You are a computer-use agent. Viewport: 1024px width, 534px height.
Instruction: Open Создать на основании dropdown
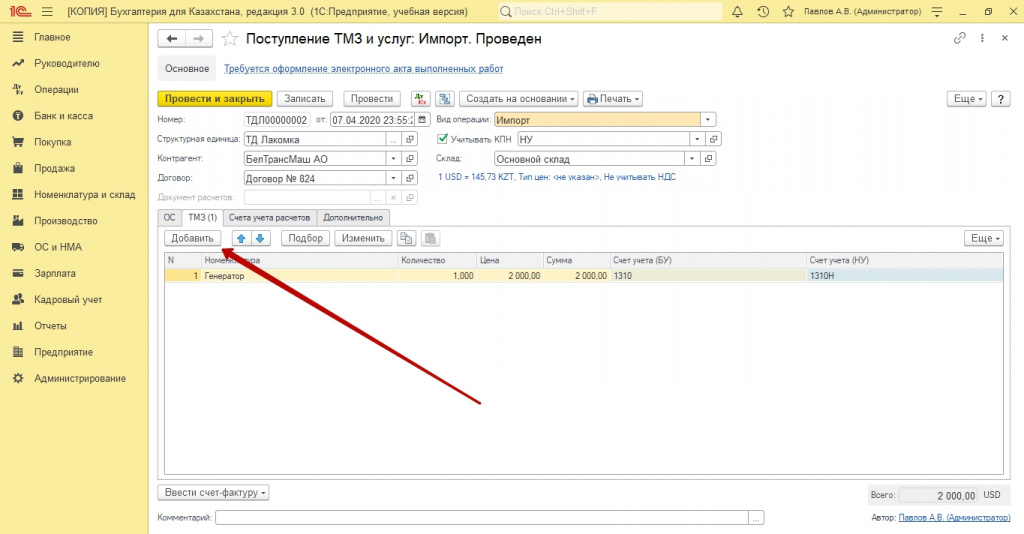click(x=520, y=99)
